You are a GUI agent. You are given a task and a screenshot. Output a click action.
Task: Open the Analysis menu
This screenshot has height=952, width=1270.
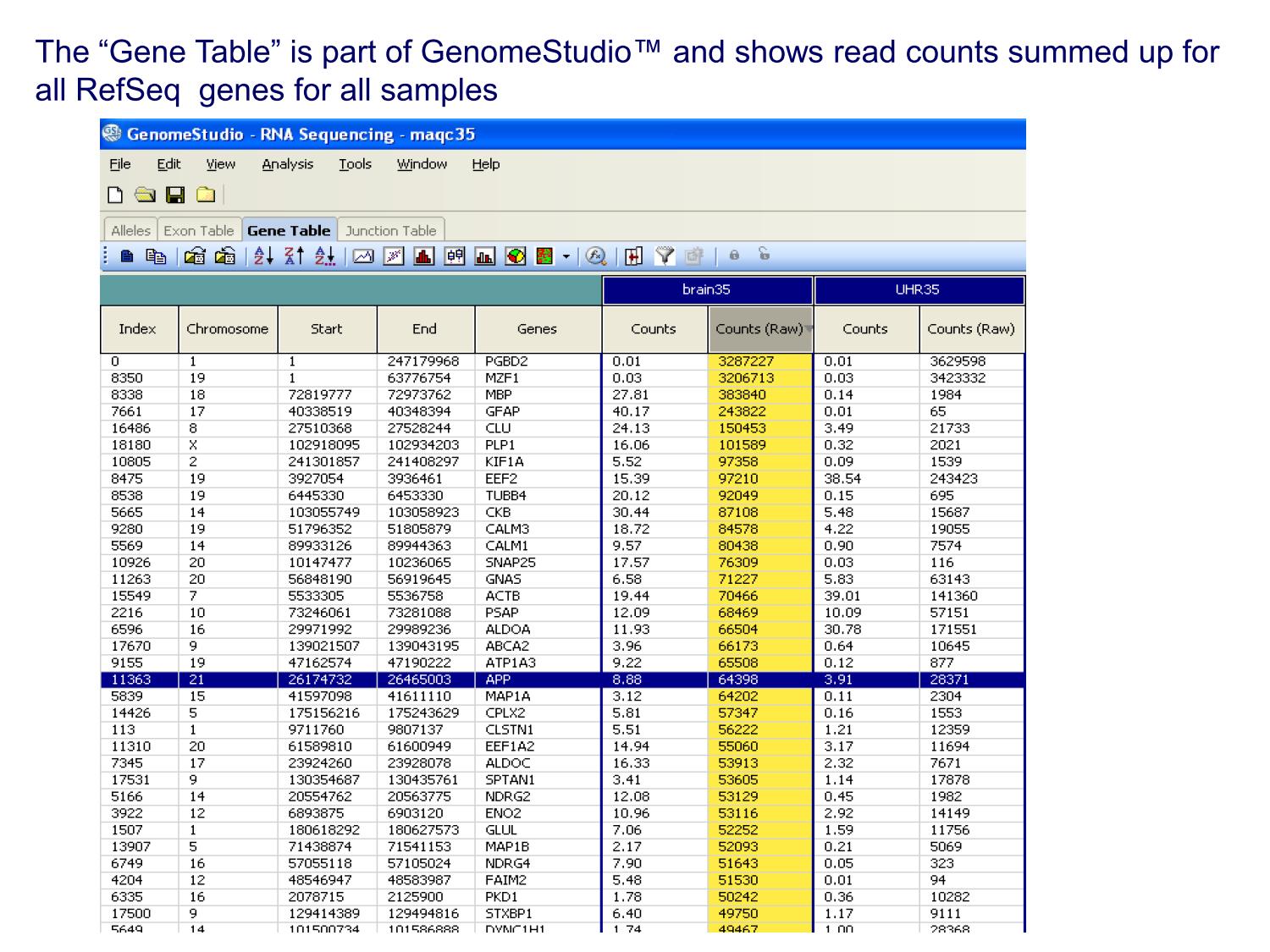click(287, 164)
